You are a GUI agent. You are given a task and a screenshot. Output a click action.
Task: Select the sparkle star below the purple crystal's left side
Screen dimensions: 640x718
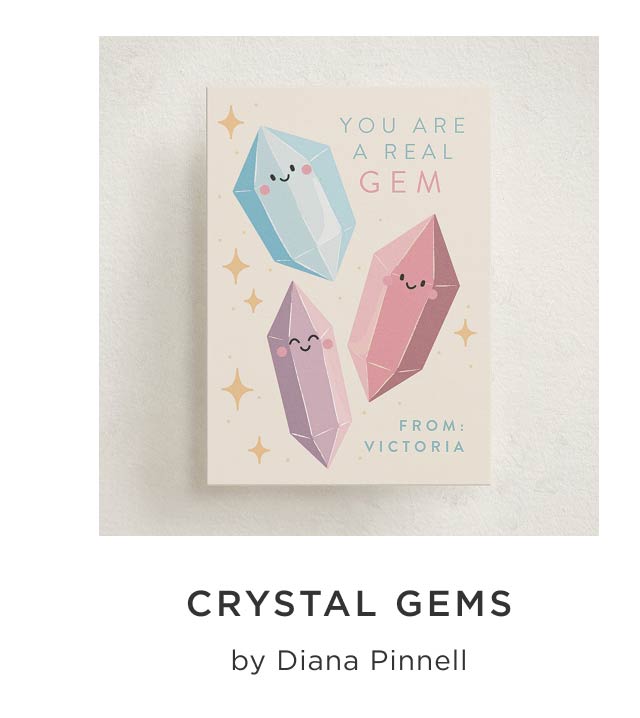point(259,450)
